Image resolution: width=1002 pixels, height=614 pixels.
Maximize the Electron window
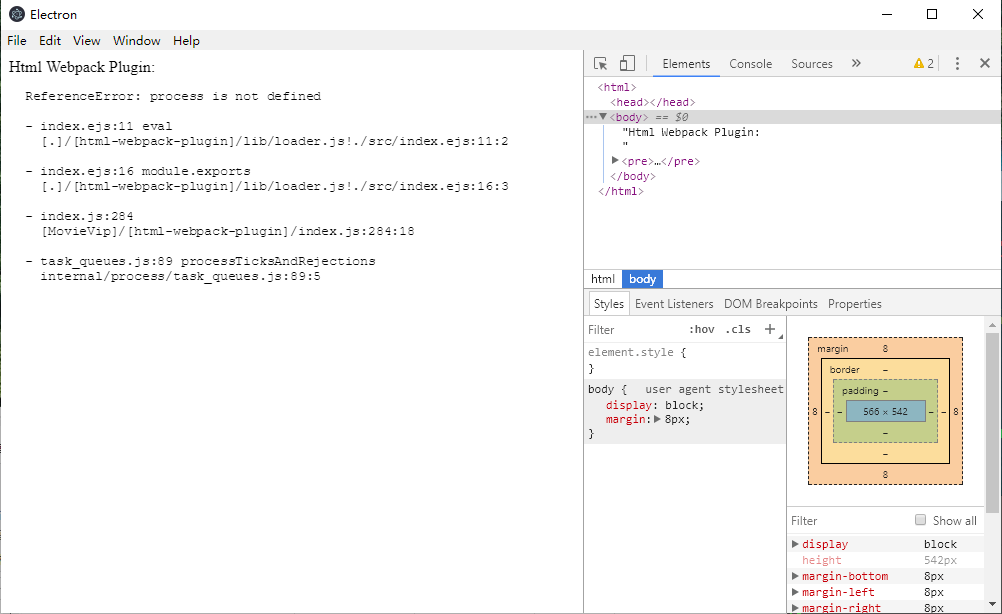(932, 14)
